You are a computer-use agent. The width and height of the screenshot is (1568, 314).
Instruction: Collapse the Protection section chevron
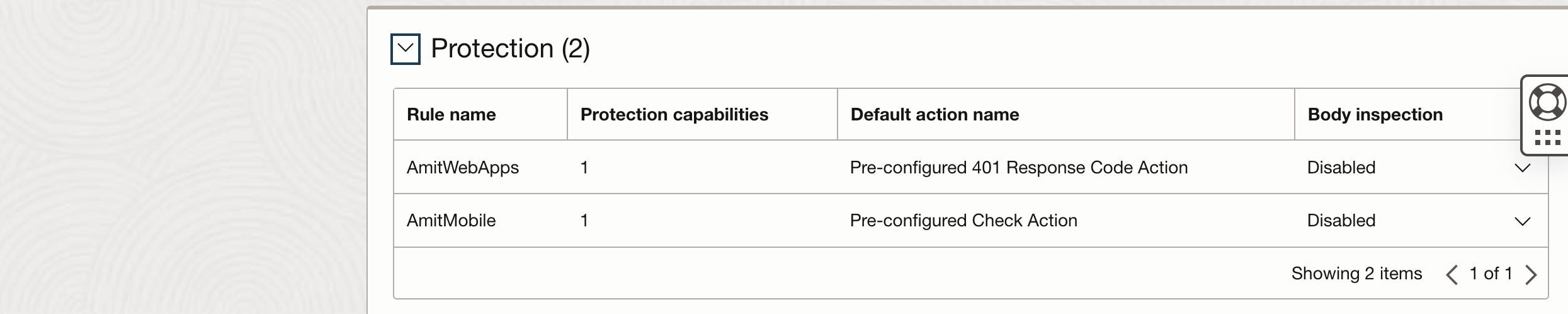point(405,49)
